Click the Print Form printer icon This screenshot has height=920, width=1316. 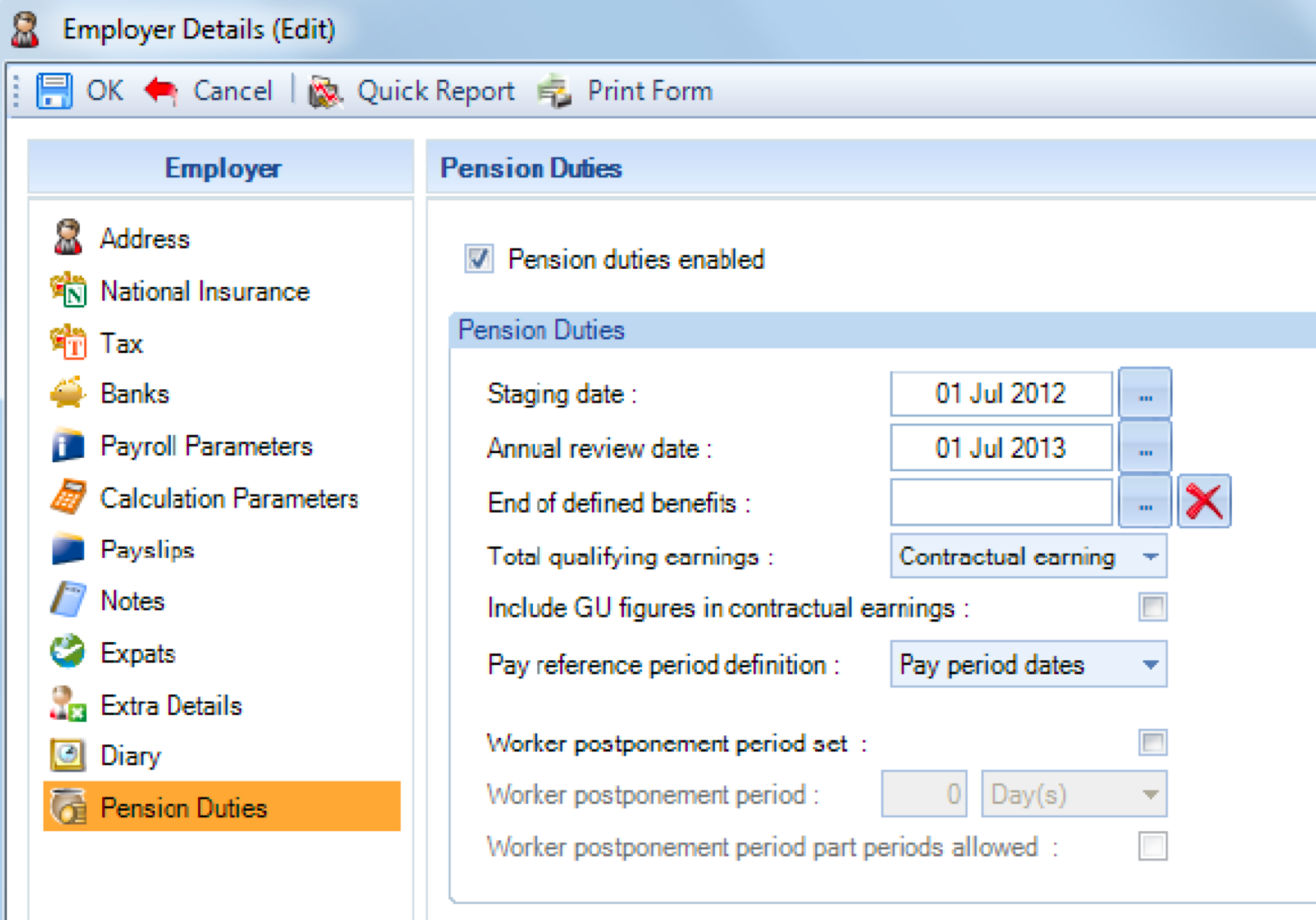click(x=555, y=91)
